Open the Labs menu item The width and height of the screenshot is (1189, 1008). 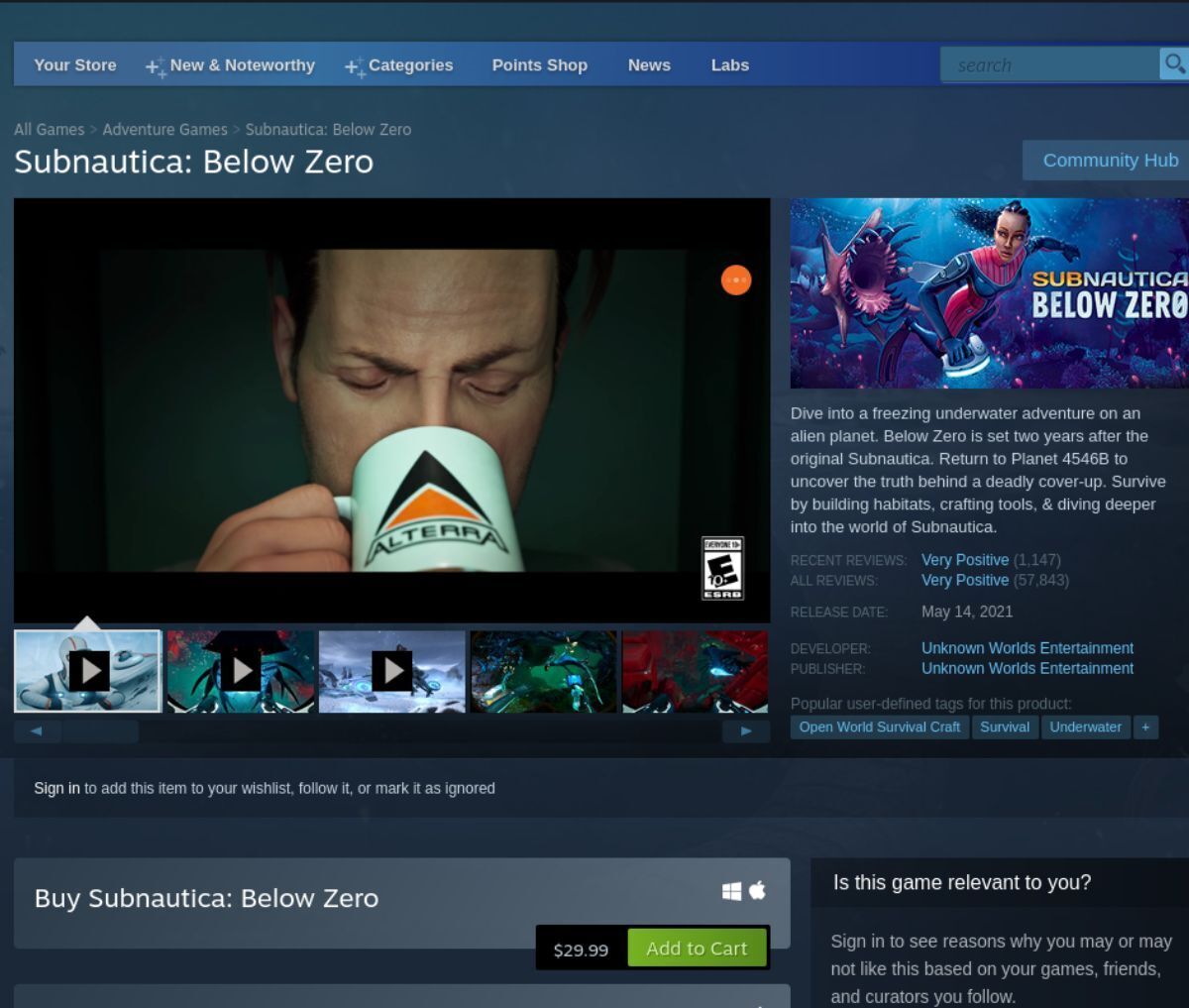tap(730, 65)
